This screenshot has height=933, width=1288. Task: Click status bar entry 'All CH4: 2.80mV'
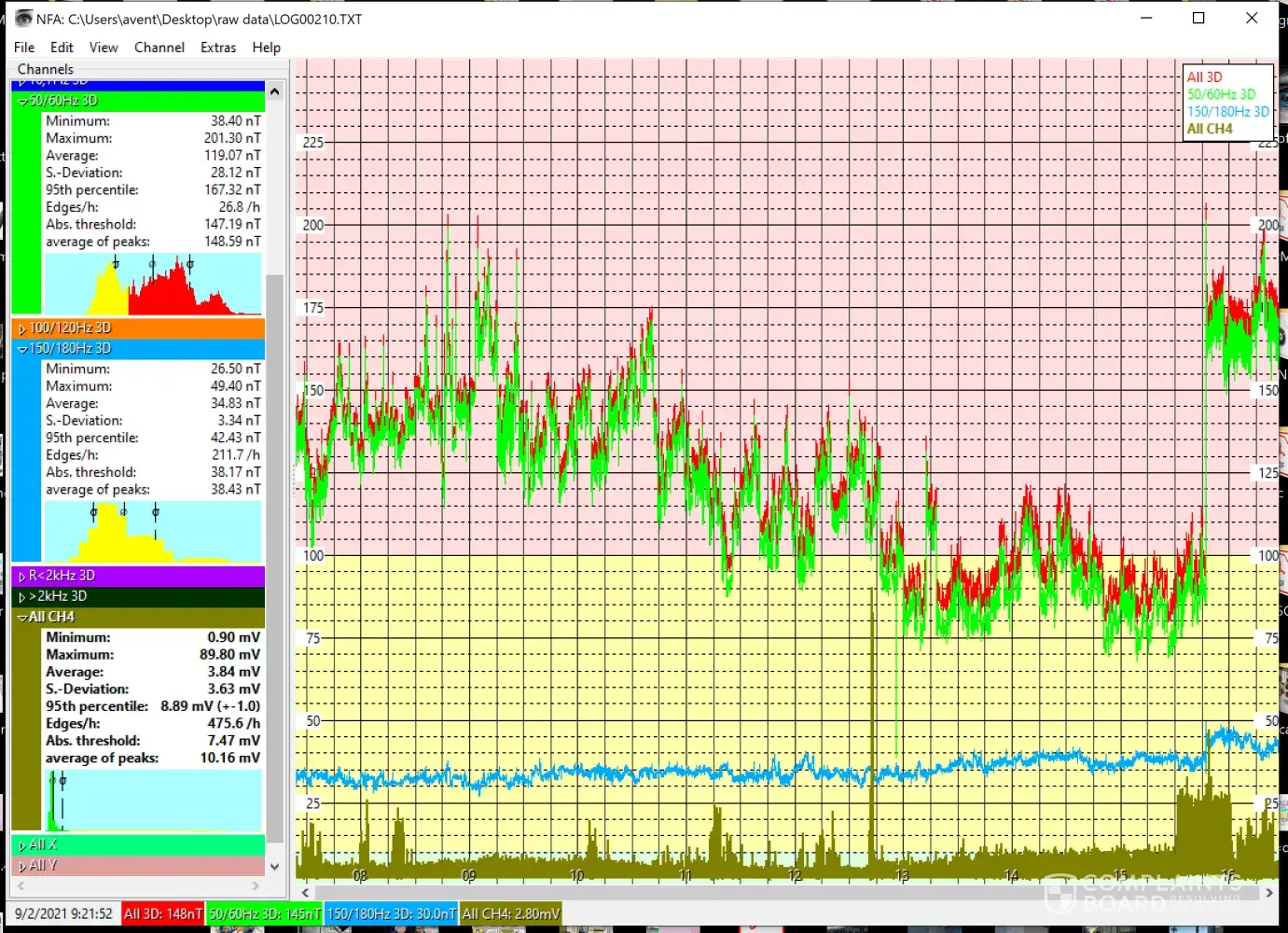(x=511, y=914)
